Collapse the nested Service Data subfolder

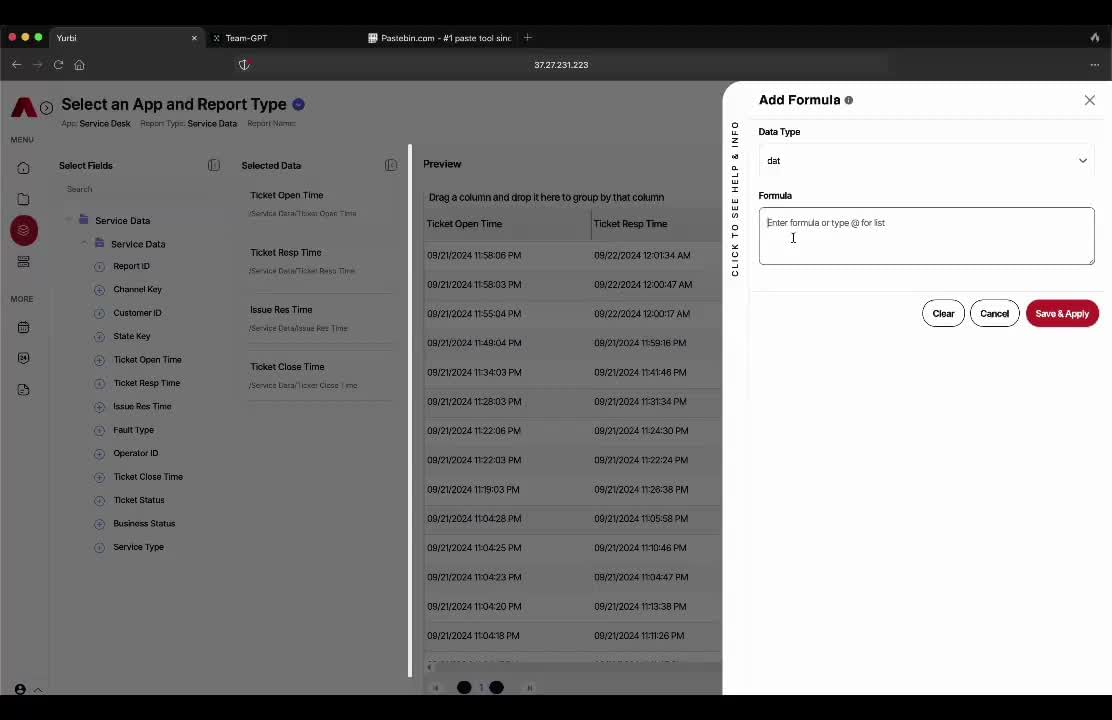click(84, 243)
